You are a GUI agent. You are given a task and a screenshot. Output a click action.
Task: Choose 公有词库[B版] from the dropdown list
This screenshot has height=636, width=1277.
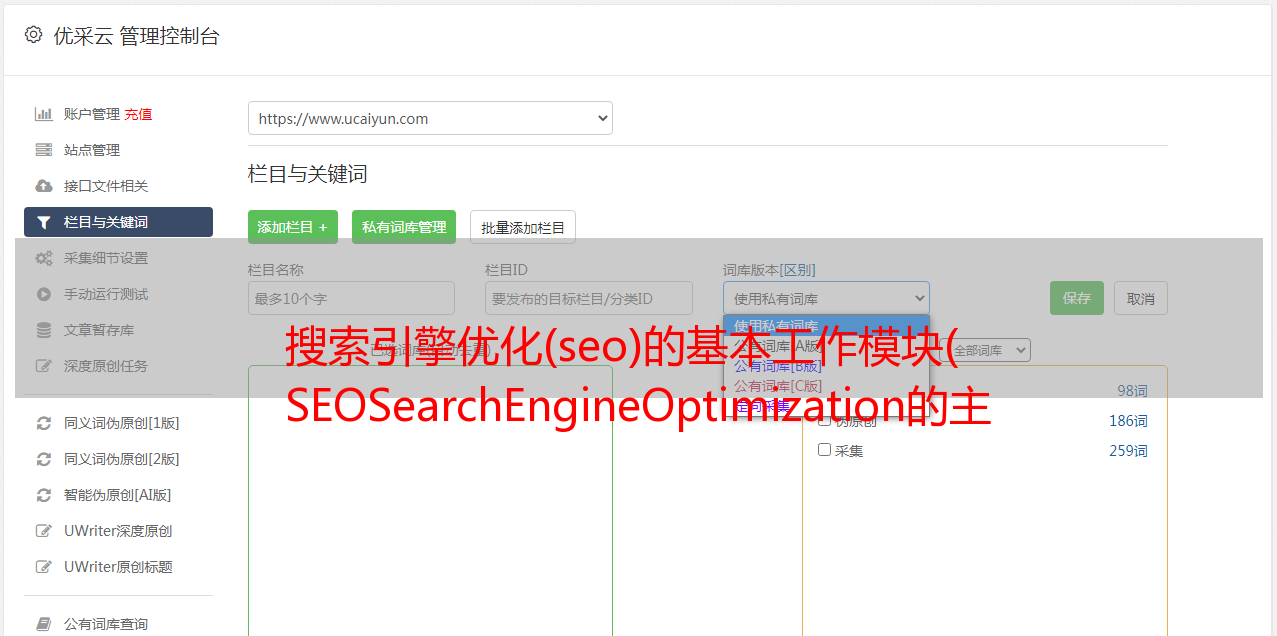click(x=826, y=366)
